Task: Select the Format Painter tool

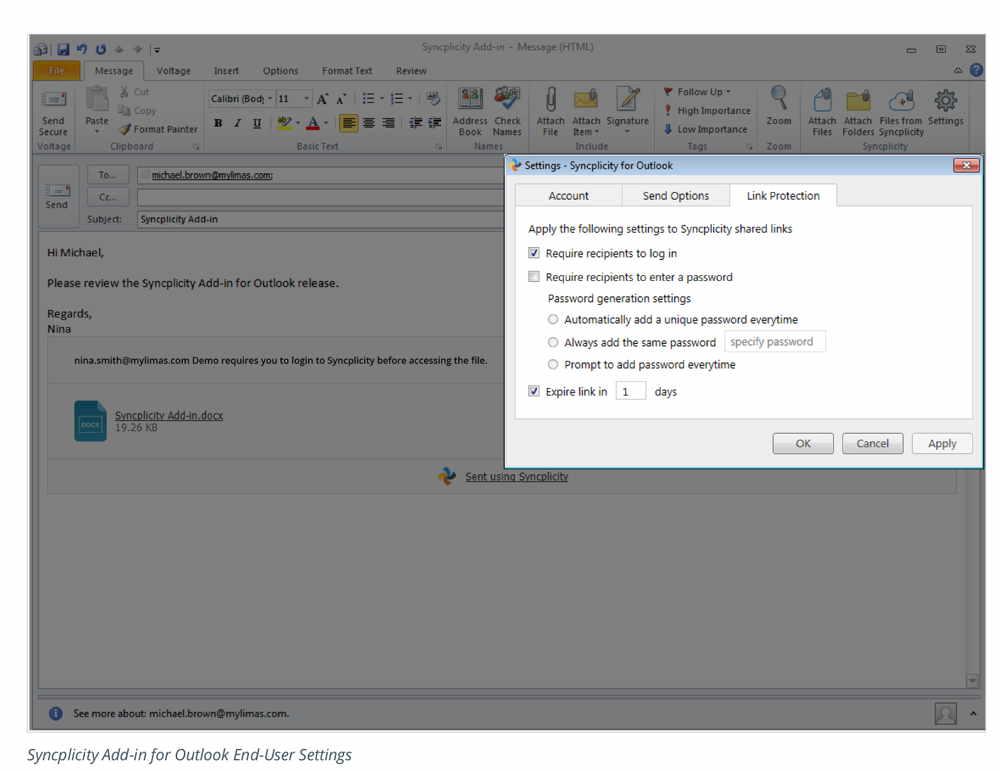Action: pos(159,129)
